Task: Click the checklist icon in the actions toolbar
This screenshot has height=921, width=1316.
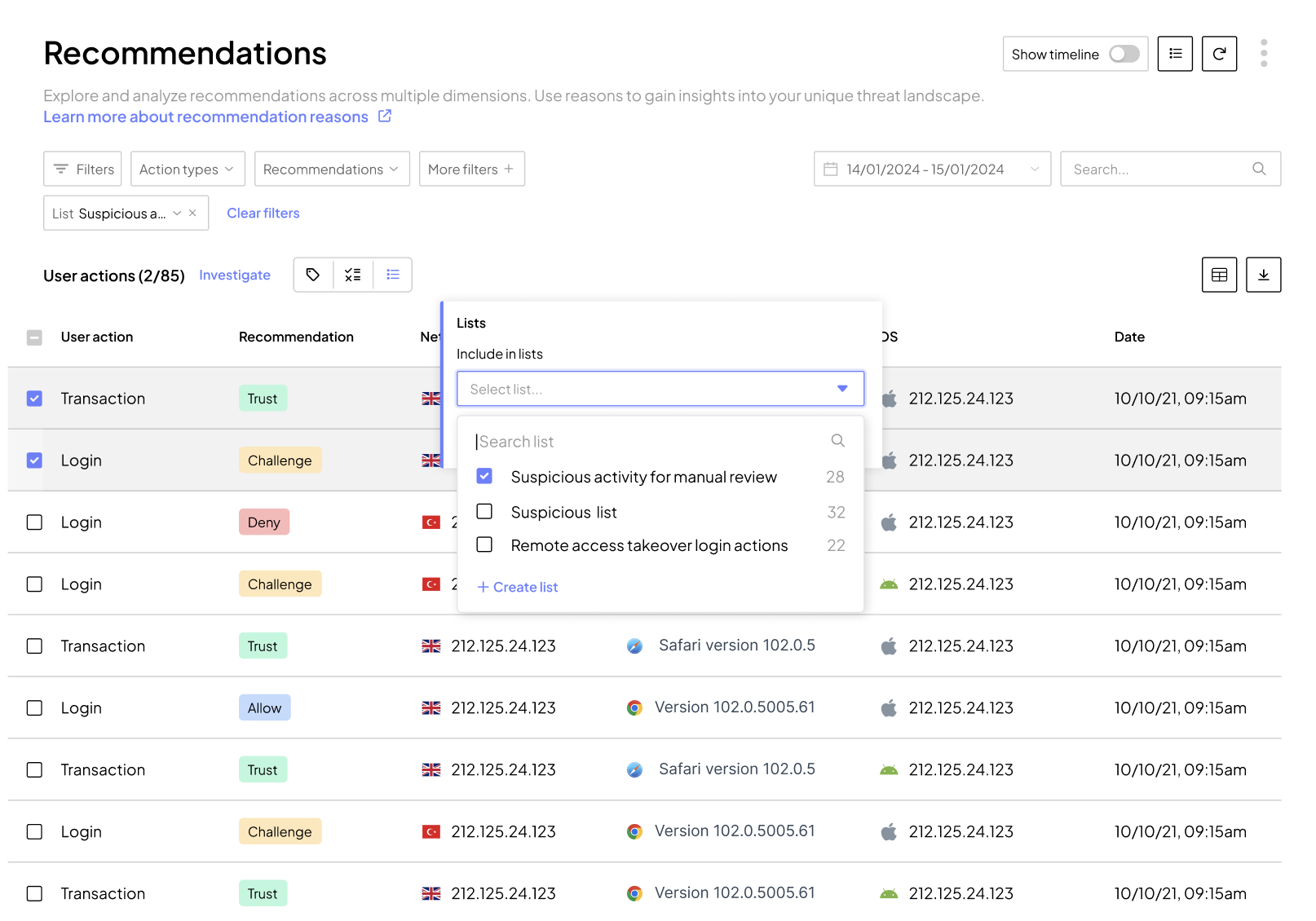Action: 353,275
